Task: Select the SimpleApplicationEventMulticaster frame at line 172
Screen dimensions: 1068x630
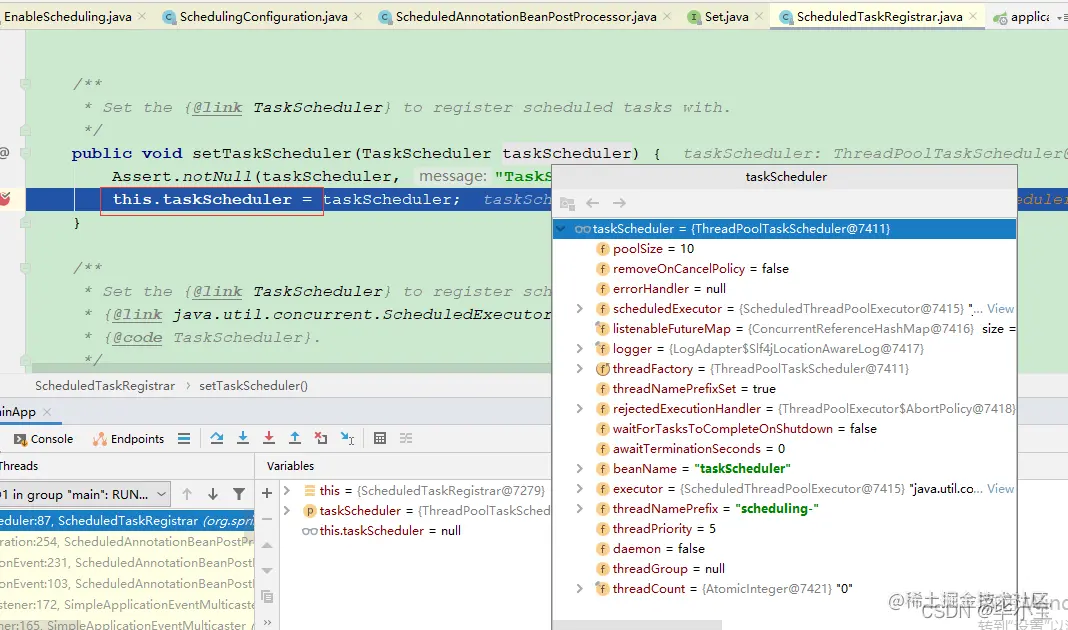Action: [127, 604]
